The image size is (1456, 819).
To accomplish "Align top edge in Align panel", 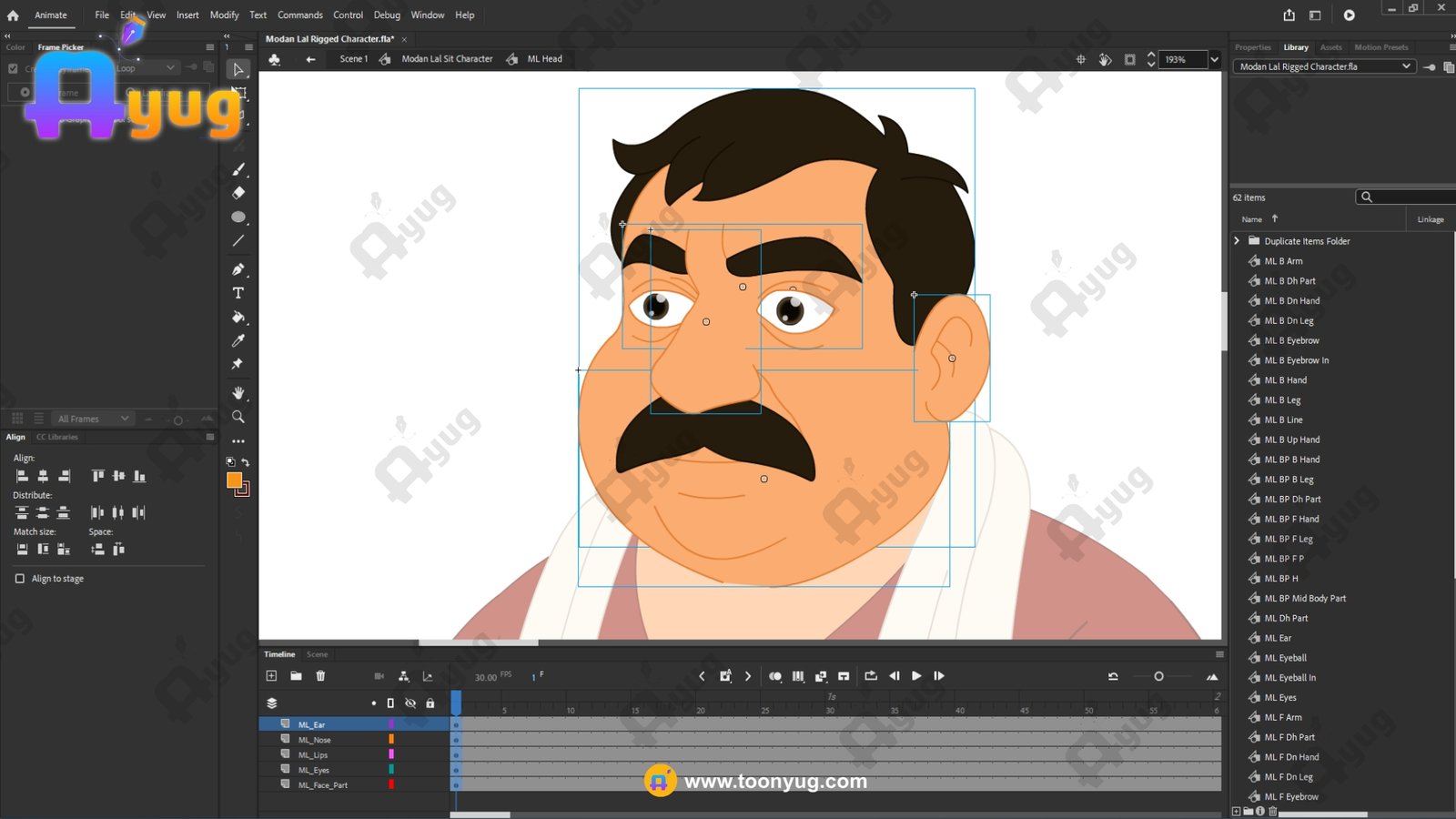I will (x=97, y=476).
